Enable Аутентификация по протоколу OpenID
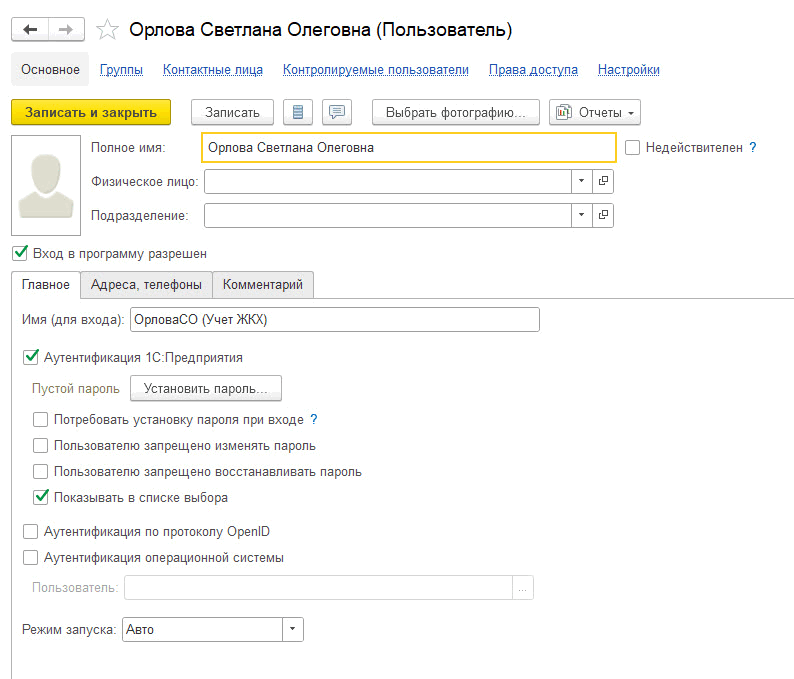Image resolution: width=794 pixels, height=679 pixels. click(30, 531)
